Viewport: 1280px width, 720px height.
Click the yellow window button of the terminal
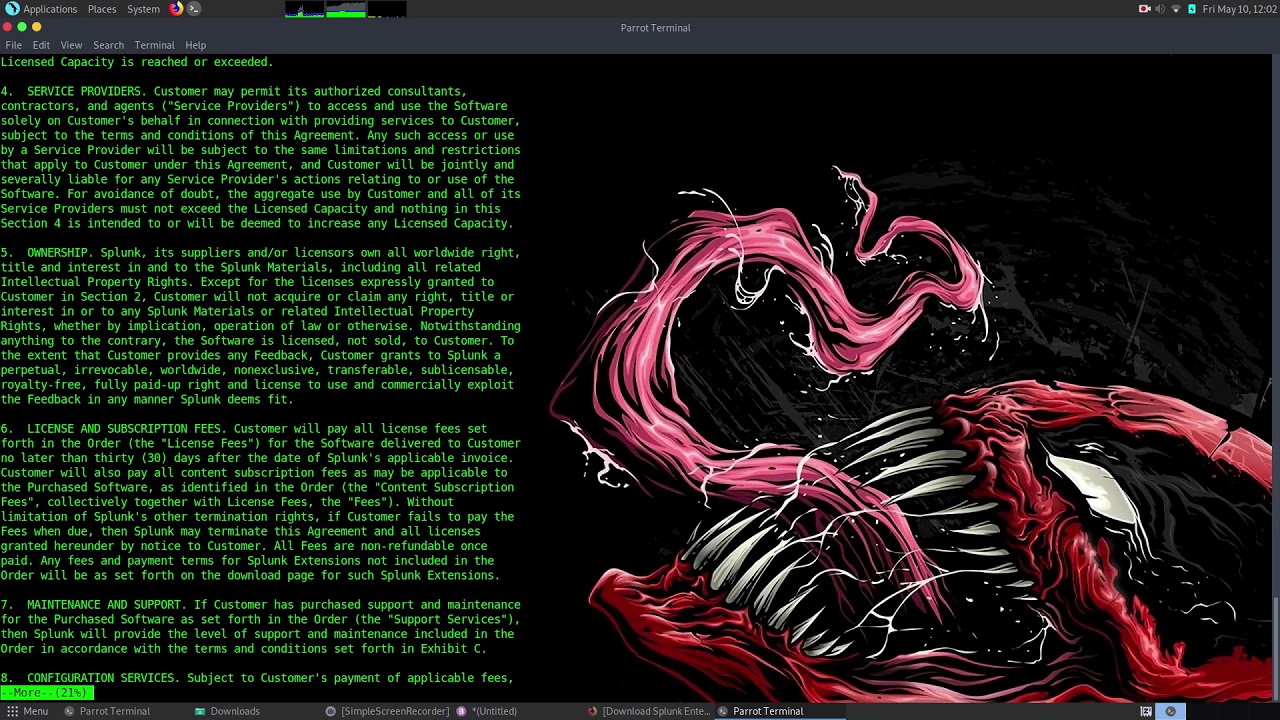point(37,27)
